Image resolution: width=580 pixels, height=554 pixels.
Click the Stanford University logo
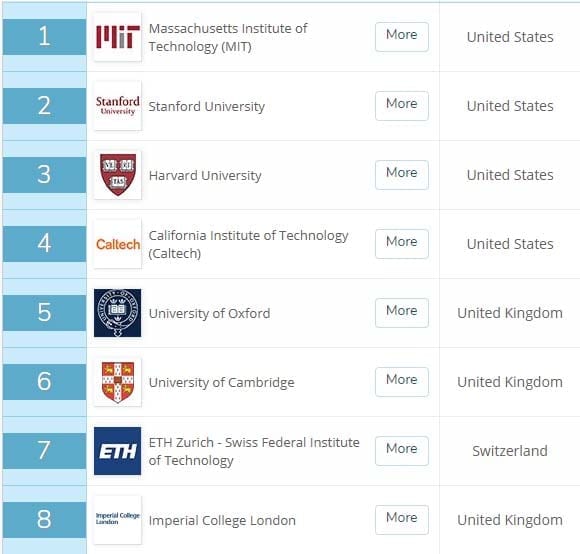coord(118,106)
